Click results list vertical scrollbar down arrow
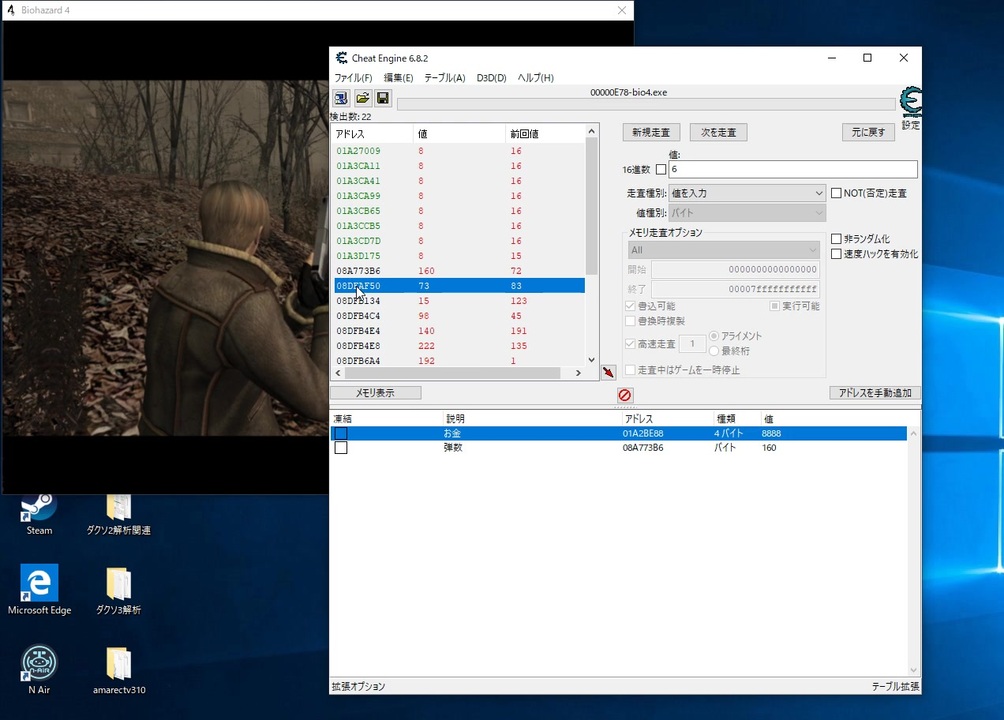1004x720 pixels. [592, 360]
